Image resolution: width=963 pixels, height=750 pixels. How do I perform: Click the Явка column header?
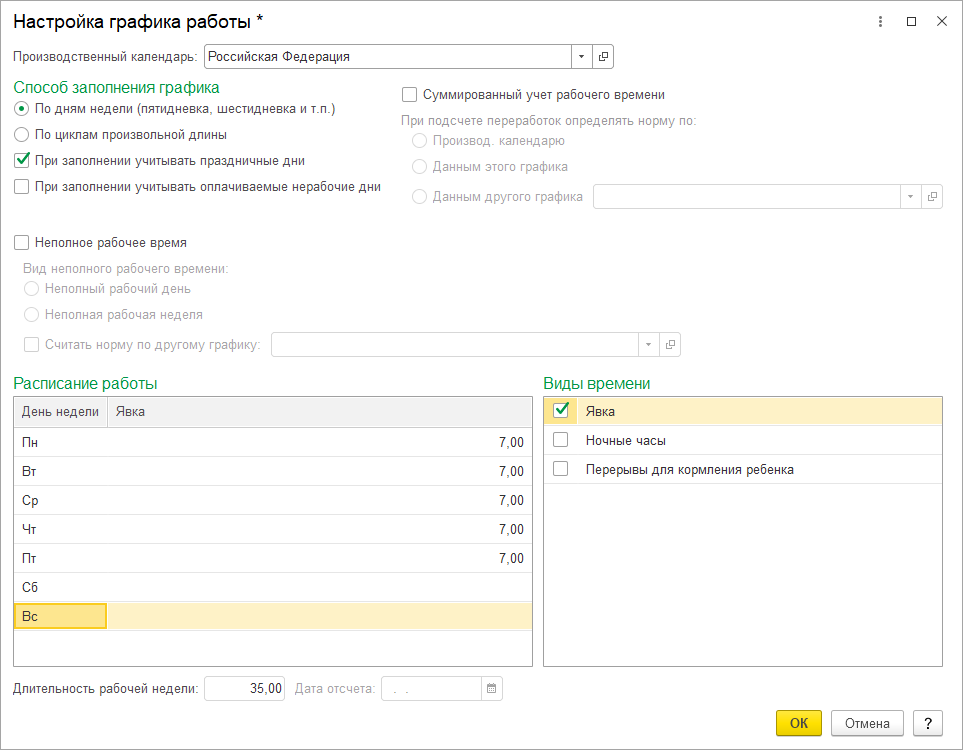(x=318, y=411)
